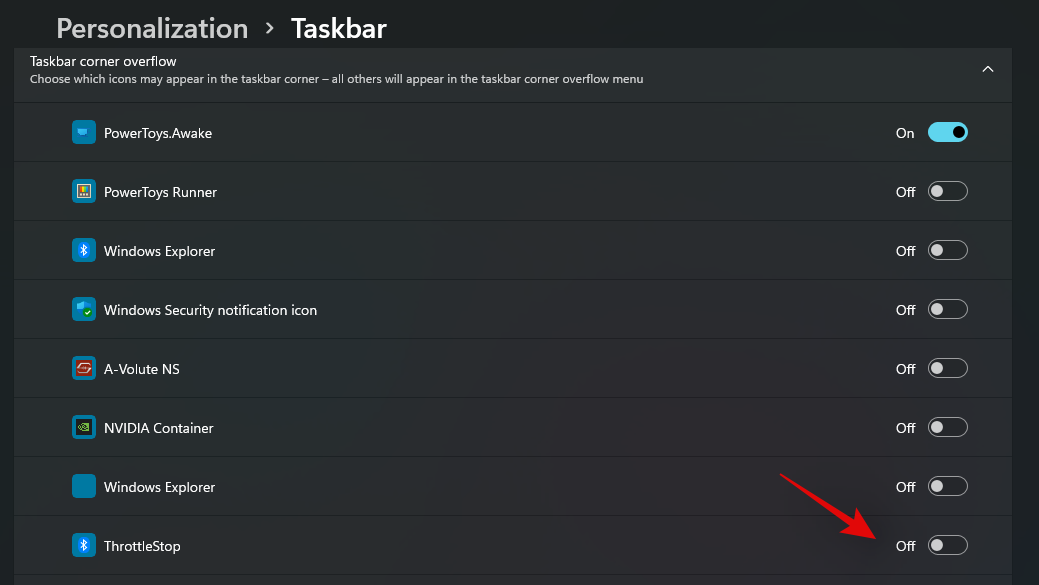
Task: Enable the PowerToys Runner toggle
Action: (x=947, y=190)
